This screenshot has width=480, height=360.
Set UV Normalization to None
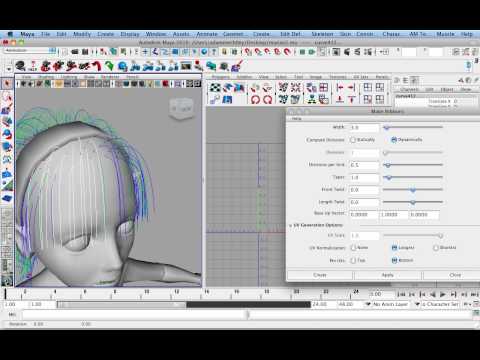coord(353,248)
